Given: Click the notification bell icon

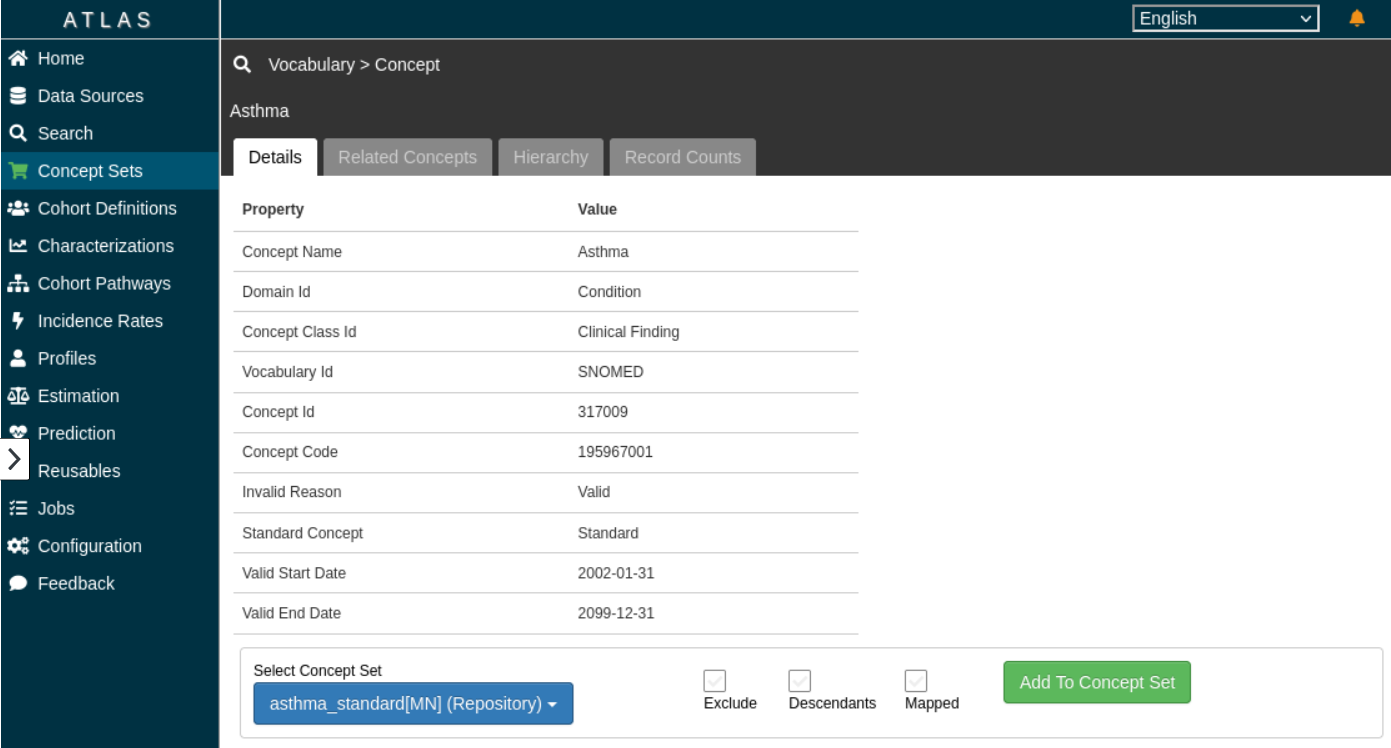Looking at the screenshot, I should point(1357,18).
